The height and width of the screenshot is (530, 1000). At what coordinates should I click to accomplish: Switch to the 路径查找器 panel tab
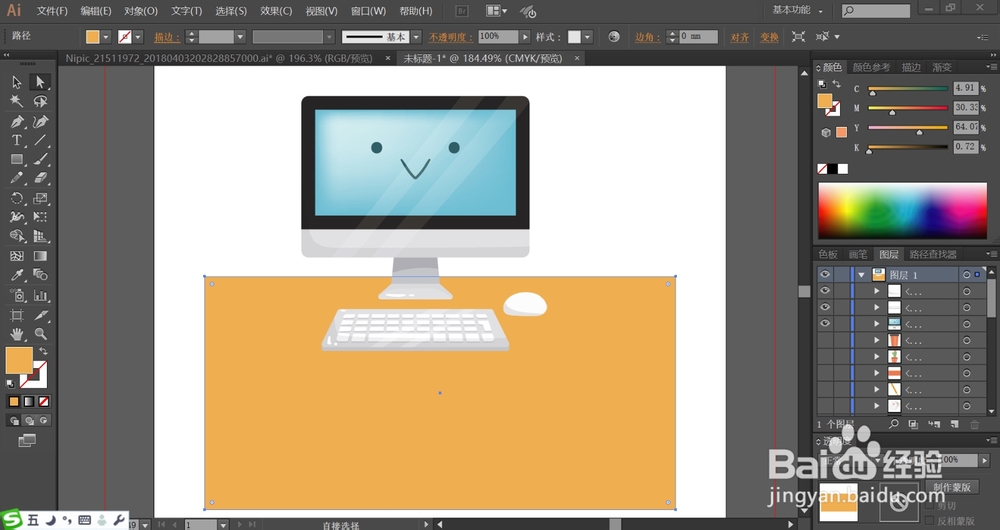click(x=933, y=254)
